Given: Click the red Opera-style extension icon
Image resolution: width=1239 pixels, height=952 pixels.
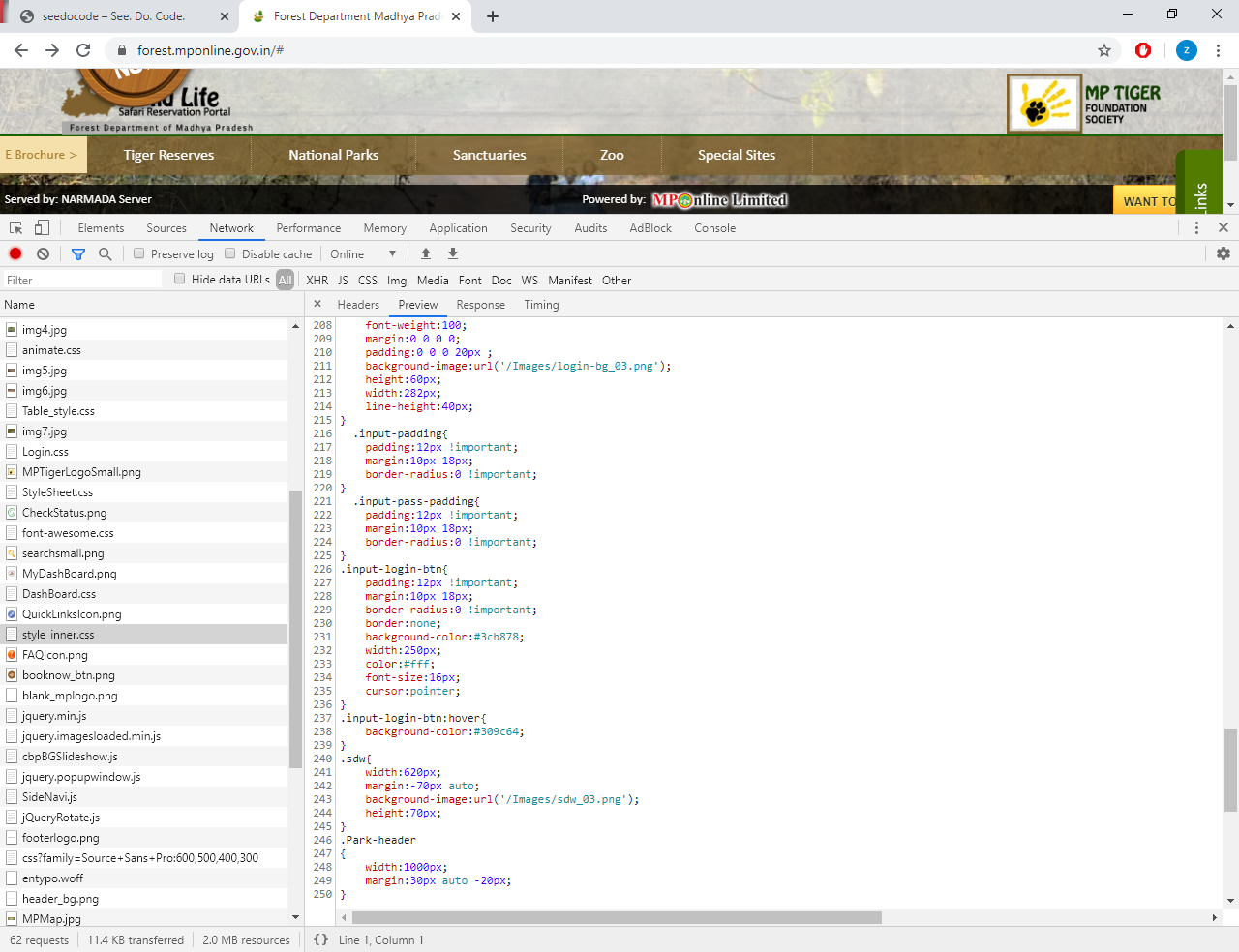Looking at the screenshot, I should (1143, 50).
